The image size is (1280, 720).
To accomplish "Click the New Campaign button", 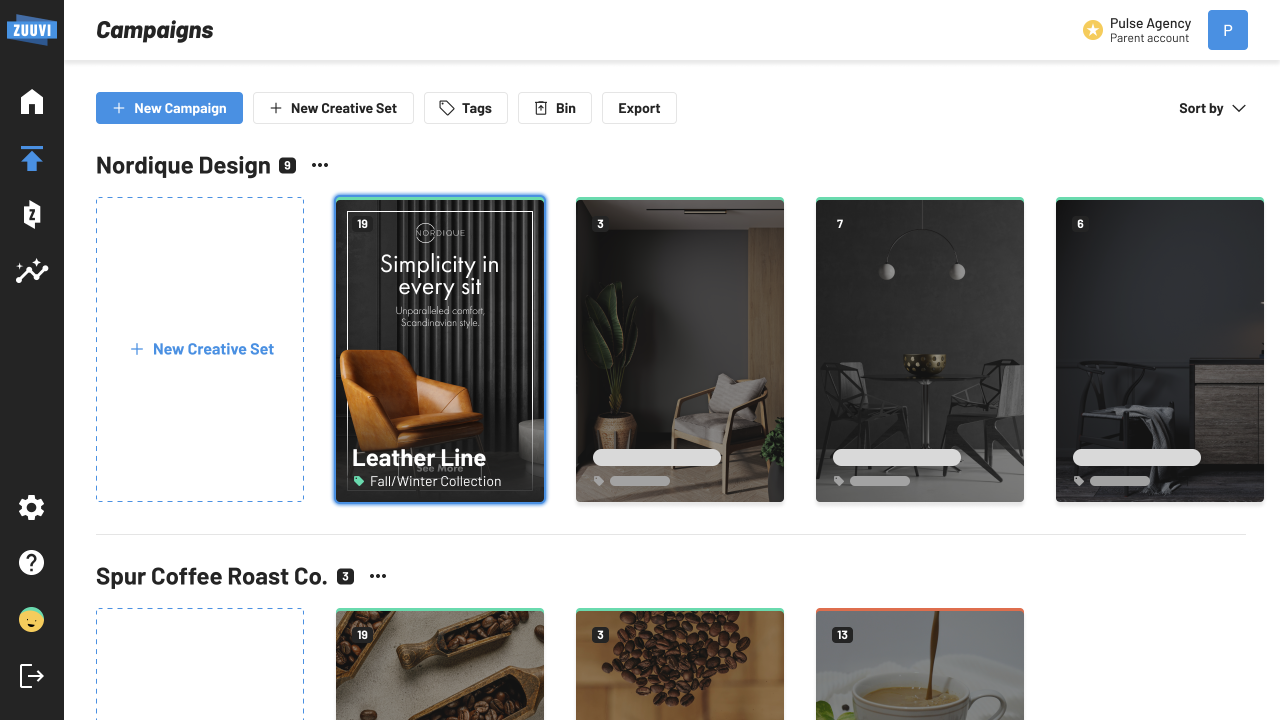I will click(169, 108).
